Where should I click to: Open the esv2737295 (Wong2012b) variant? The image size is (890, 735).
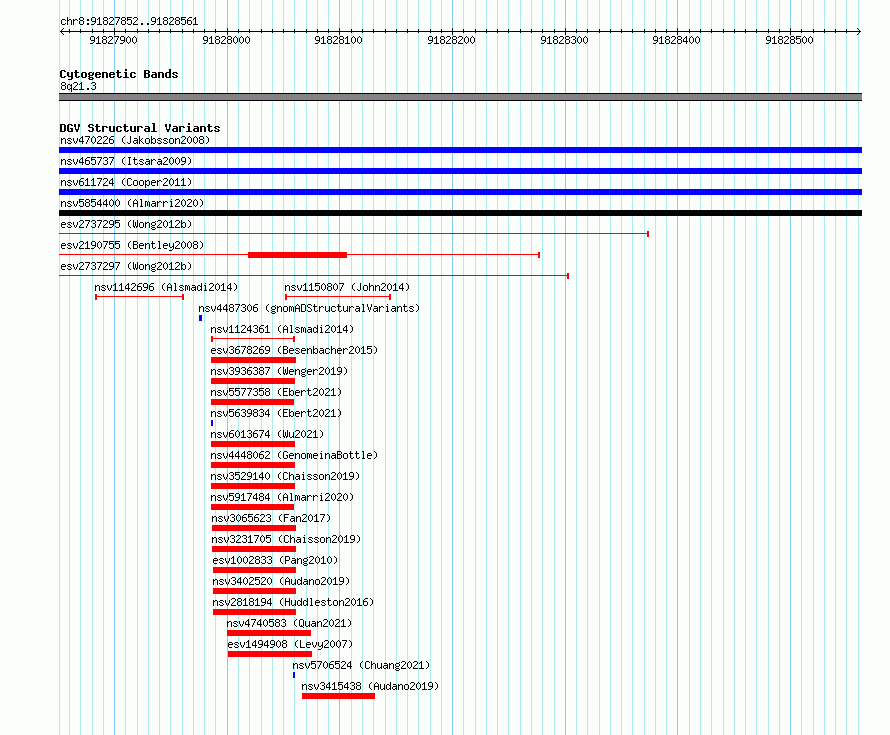[x=126, y=224]
